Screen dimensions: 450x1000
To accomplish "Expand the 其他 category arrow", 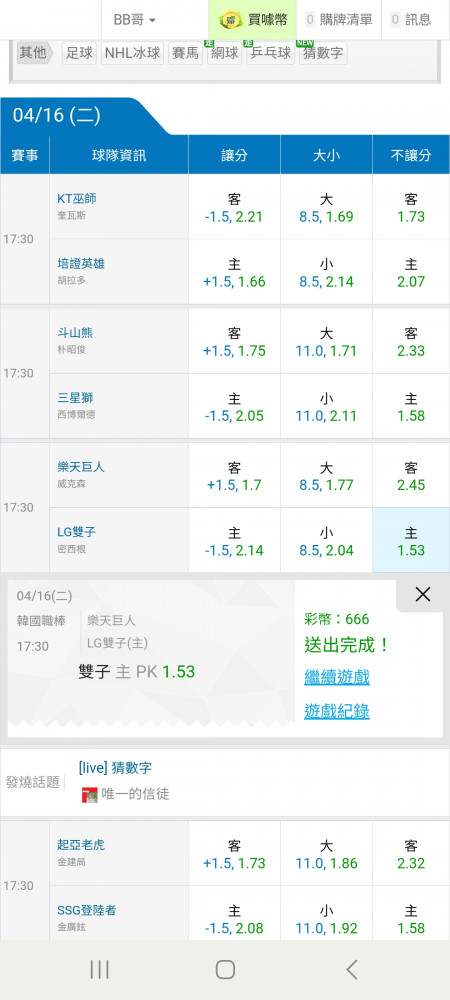I will 35,52.
